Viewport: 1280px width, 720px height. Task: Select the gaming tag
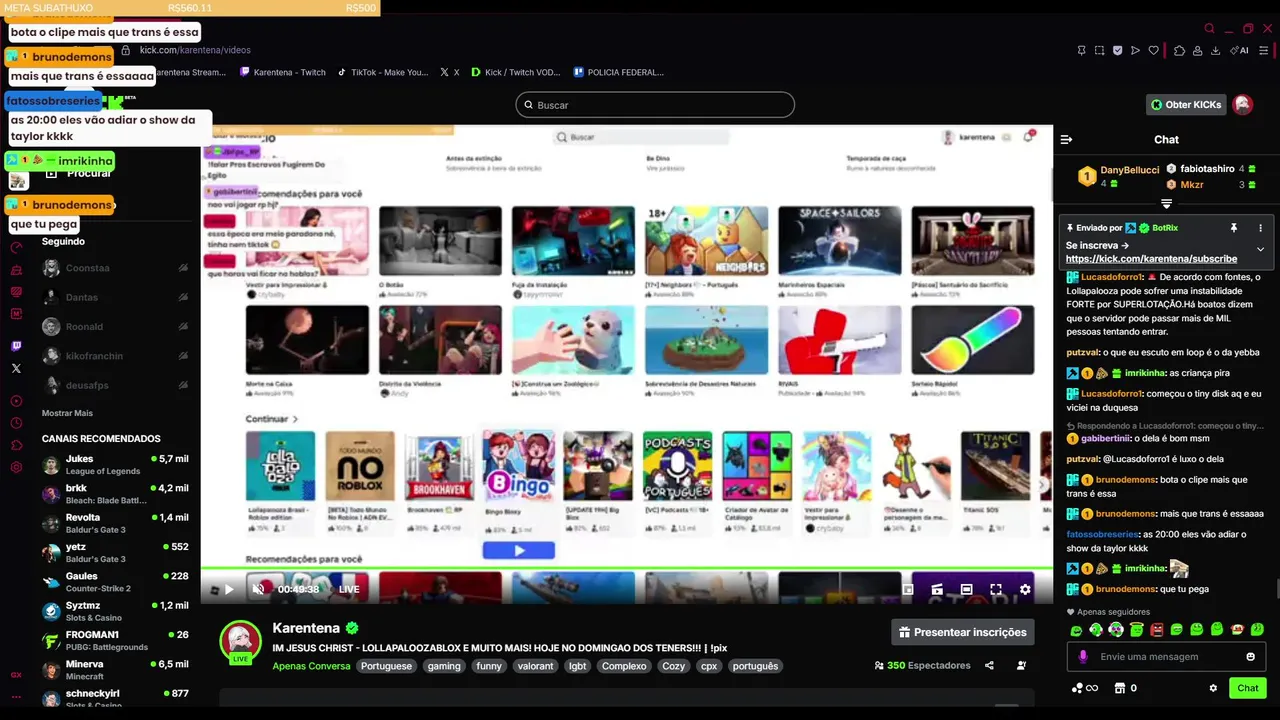coord(444,666)
